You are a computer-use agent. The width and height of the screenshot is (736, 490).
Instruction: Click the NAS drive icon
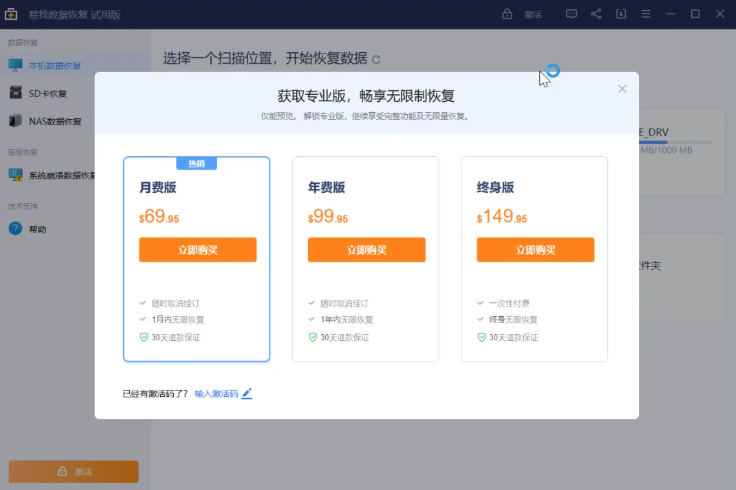(15, 121)
